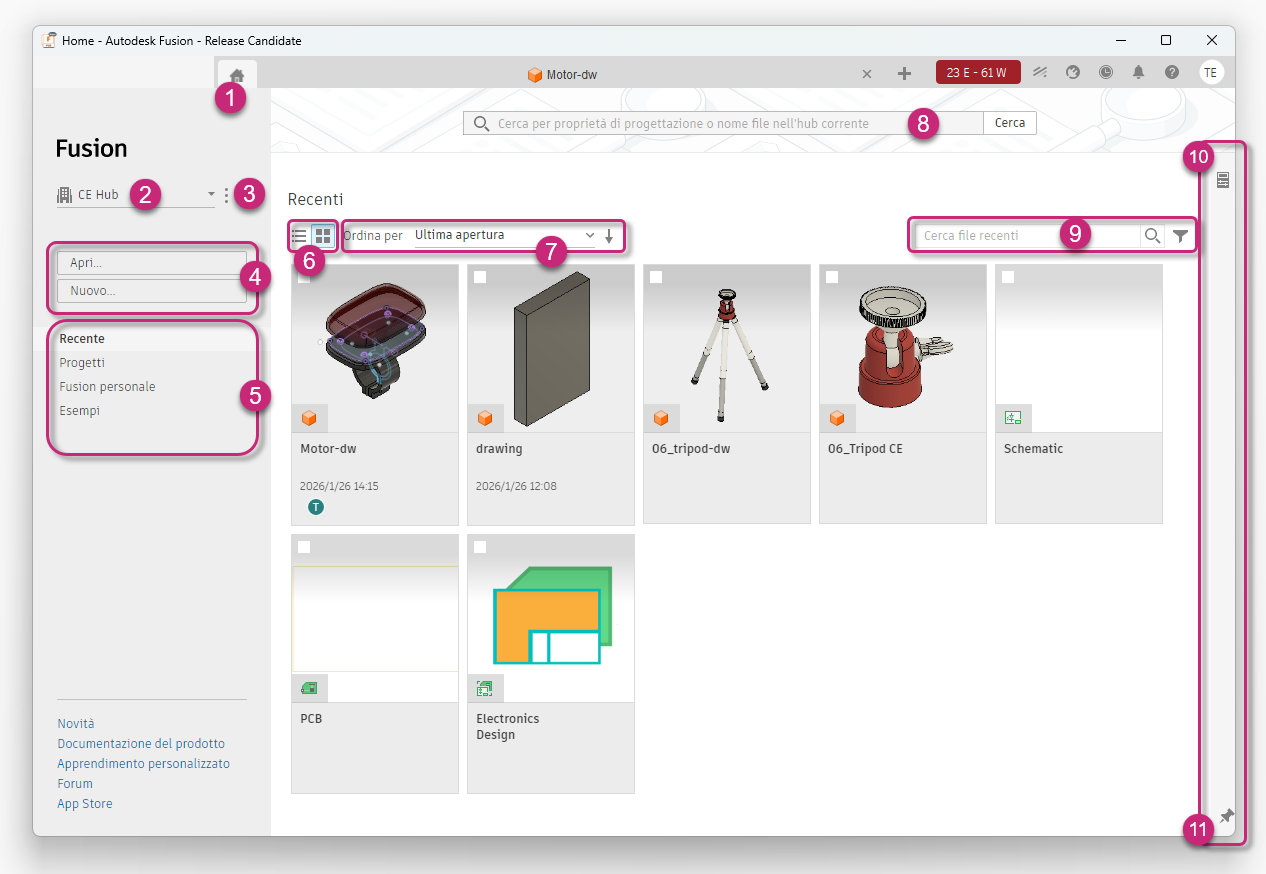
Task: Click the PCB file name
Action: pos(311,719)
